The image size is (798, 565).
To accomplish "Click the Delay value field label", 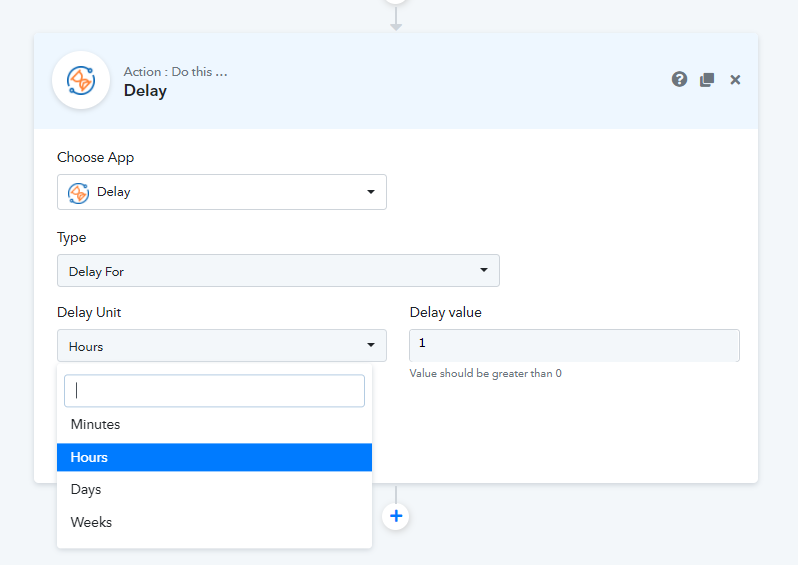I will click(445, 312).
